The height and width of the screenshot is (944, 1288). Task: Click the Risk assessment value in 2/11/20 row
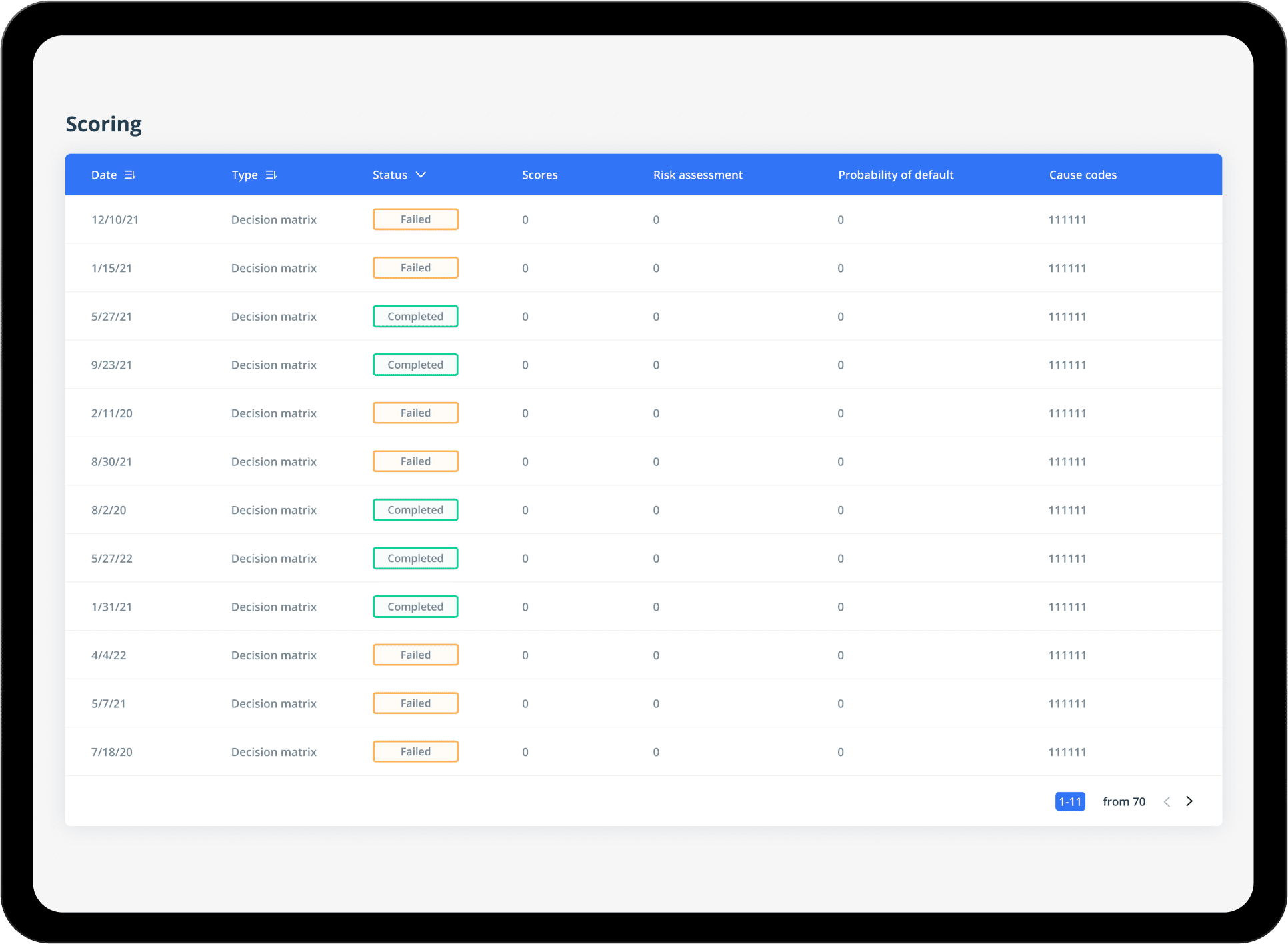[x=656, y=413]
